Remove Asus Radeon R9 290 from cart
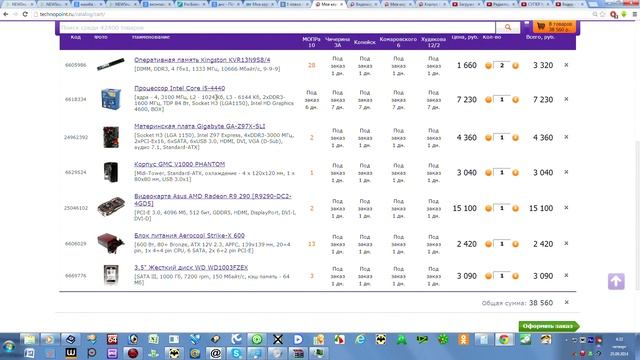The width and height of the screenshot is (640, 360). [x=566, y=207]
